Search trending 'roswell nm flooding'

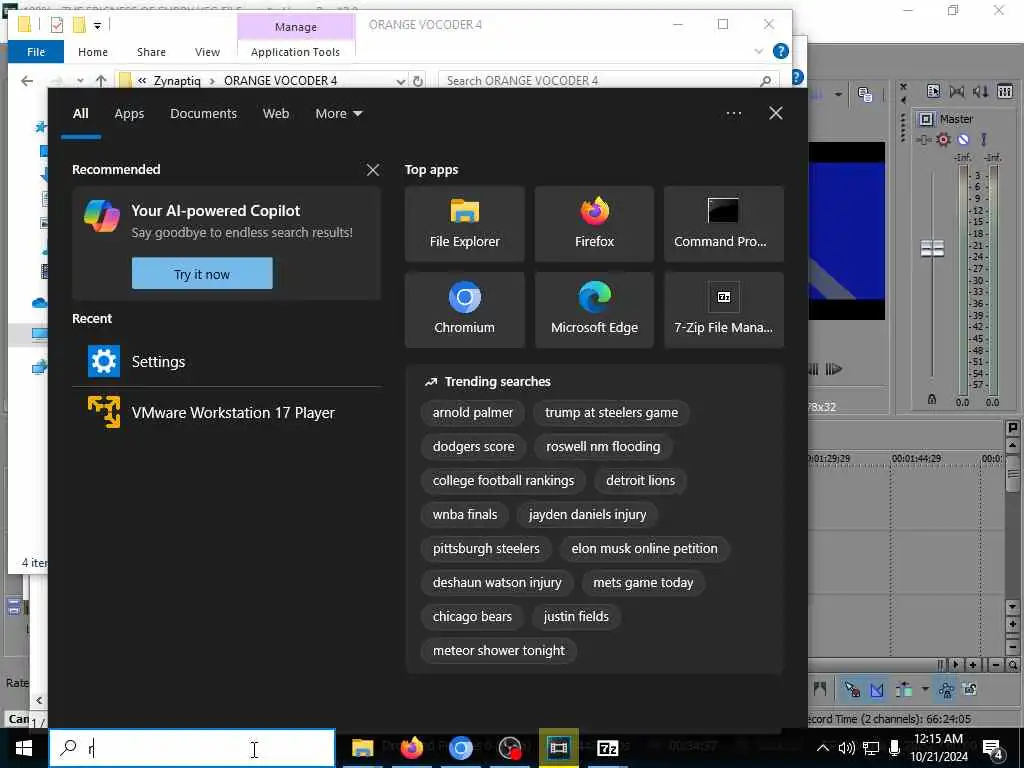[x=603, y=447]
